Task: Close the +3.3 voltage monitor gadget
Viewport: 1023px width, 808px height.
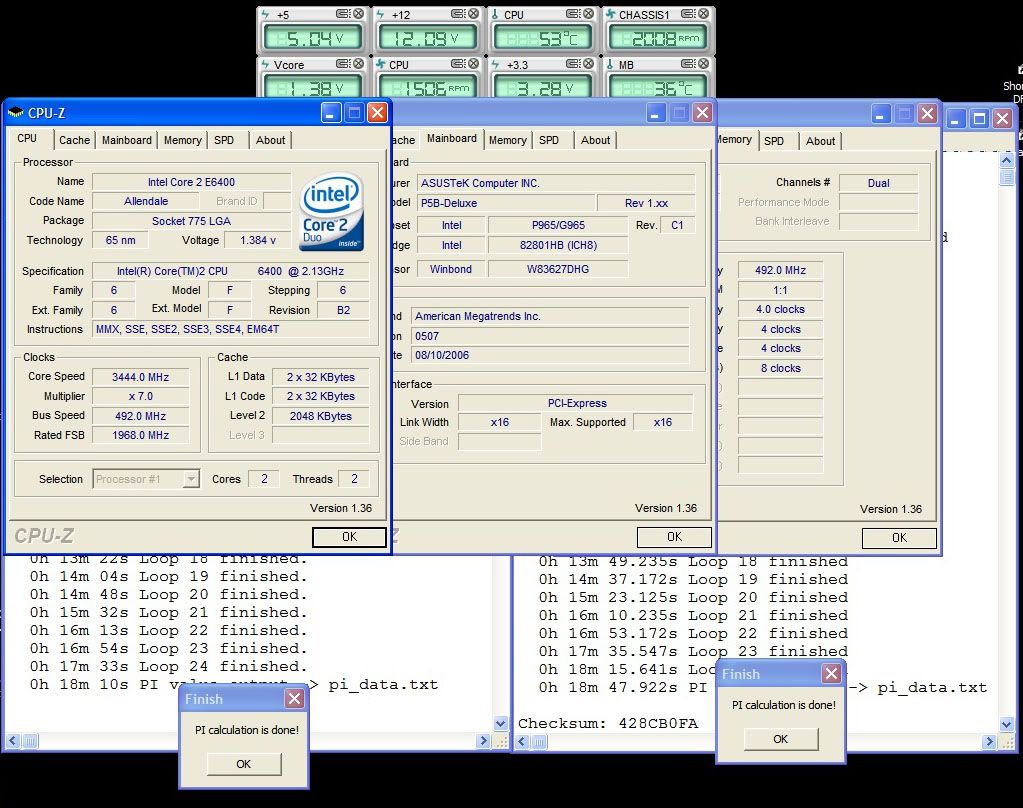Action: click(588, 64)
